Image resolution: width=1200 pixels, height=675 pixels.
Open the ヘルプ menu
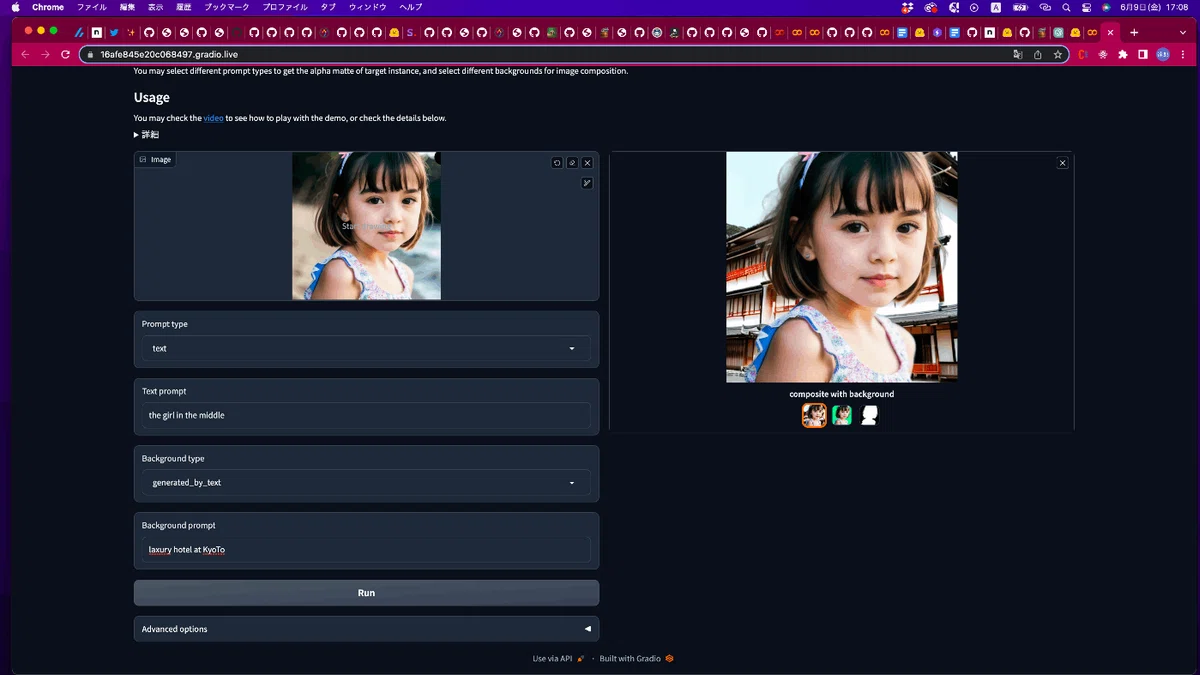pyautogui.click(x=411, y=7)
